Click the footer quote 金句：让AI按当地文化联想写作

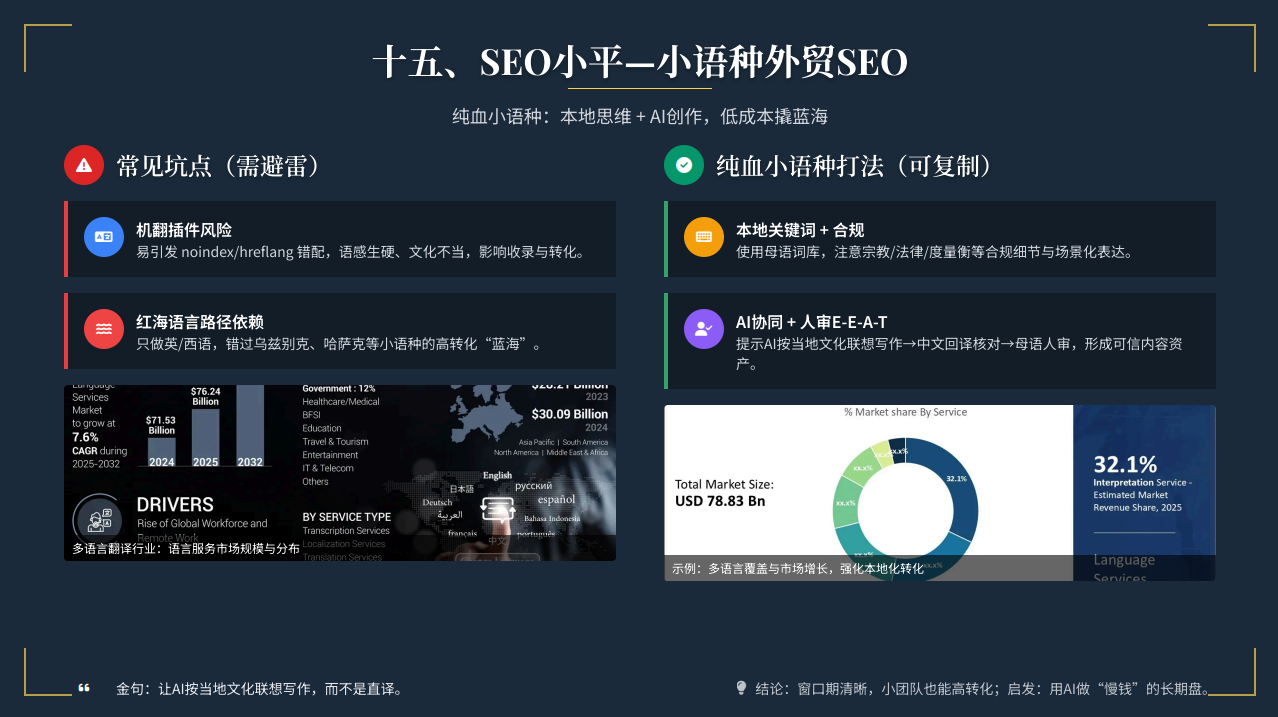tap(262, 688)
